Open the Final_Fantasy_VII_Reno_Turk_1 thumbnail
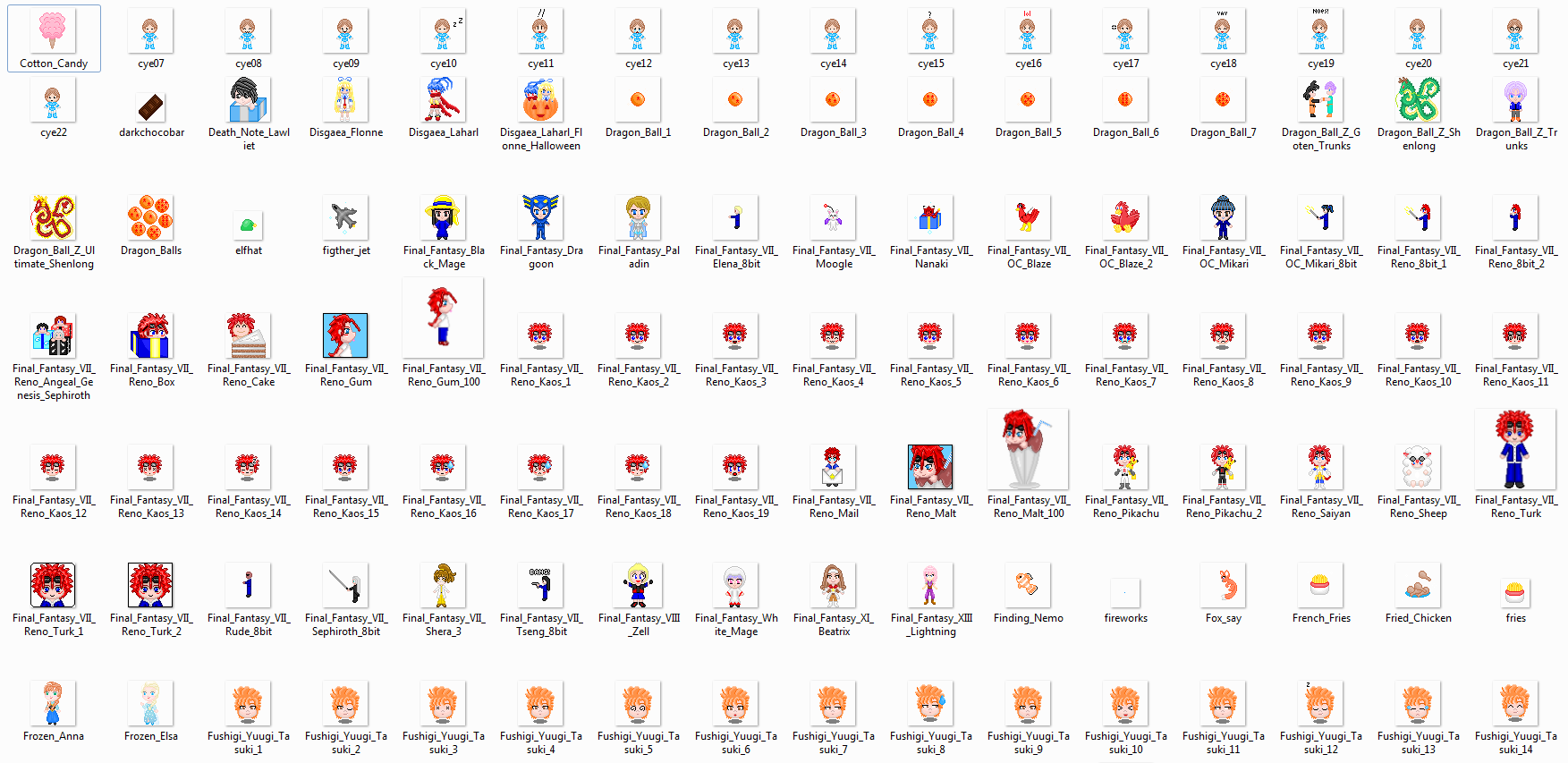The width and height of the screenshot is (1568, 763). pos(53,585)
